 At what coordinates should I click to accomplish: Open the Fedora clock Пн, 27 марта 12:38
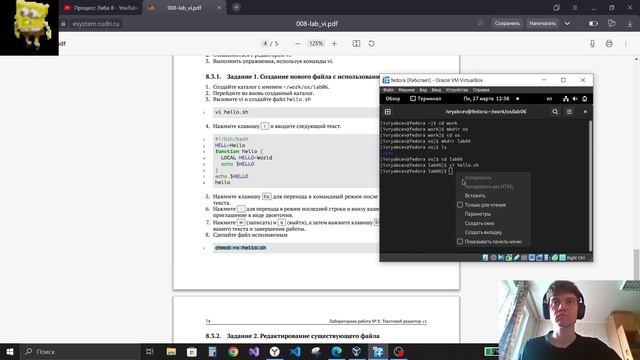[x=486, y=99]
